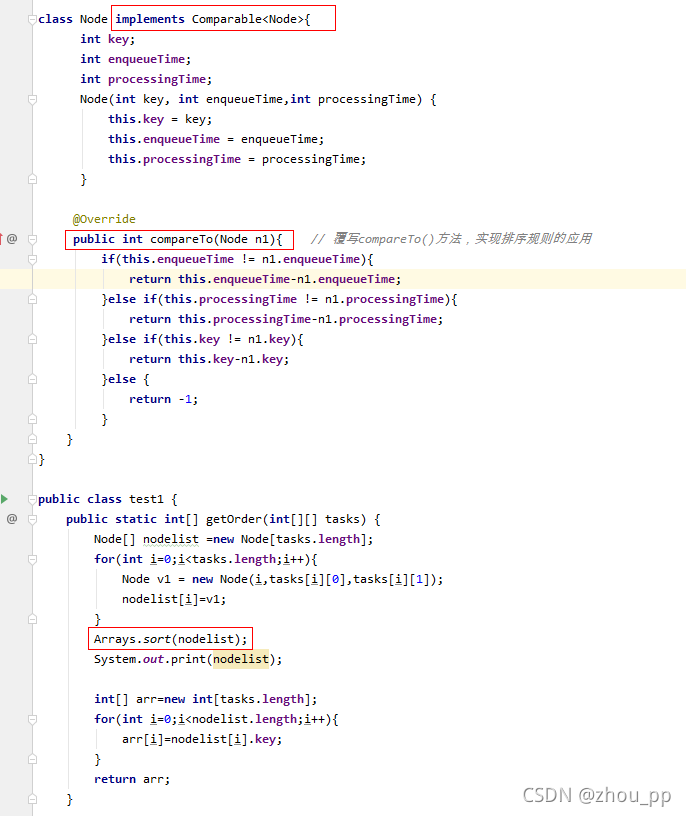Click fold end marker of Node constructor
The width and height of the screenshot is (686, 816).
[32, 180]
